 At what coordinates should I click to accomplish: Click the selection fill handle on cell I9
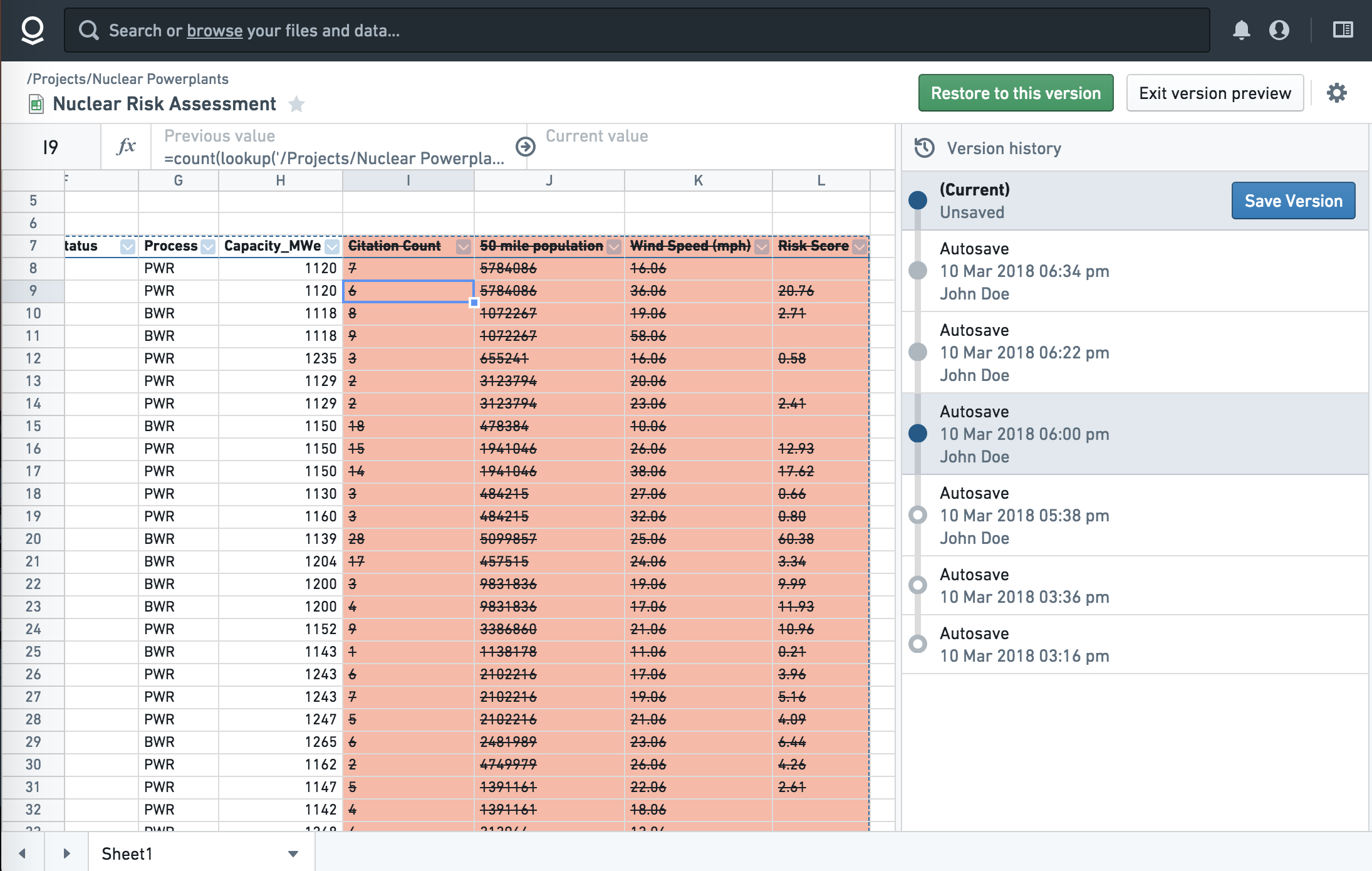coord(474,303)
